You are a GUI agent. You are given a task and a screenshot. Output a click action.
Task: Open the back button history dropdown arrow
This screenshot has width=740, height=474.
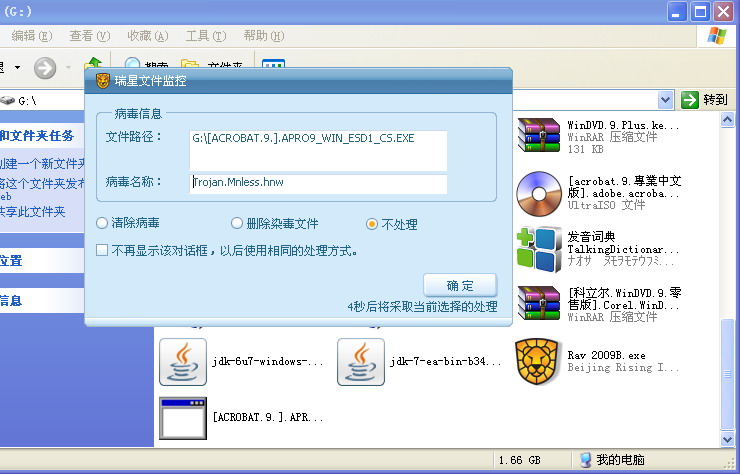pyautogui.click(x=17, y=68)
